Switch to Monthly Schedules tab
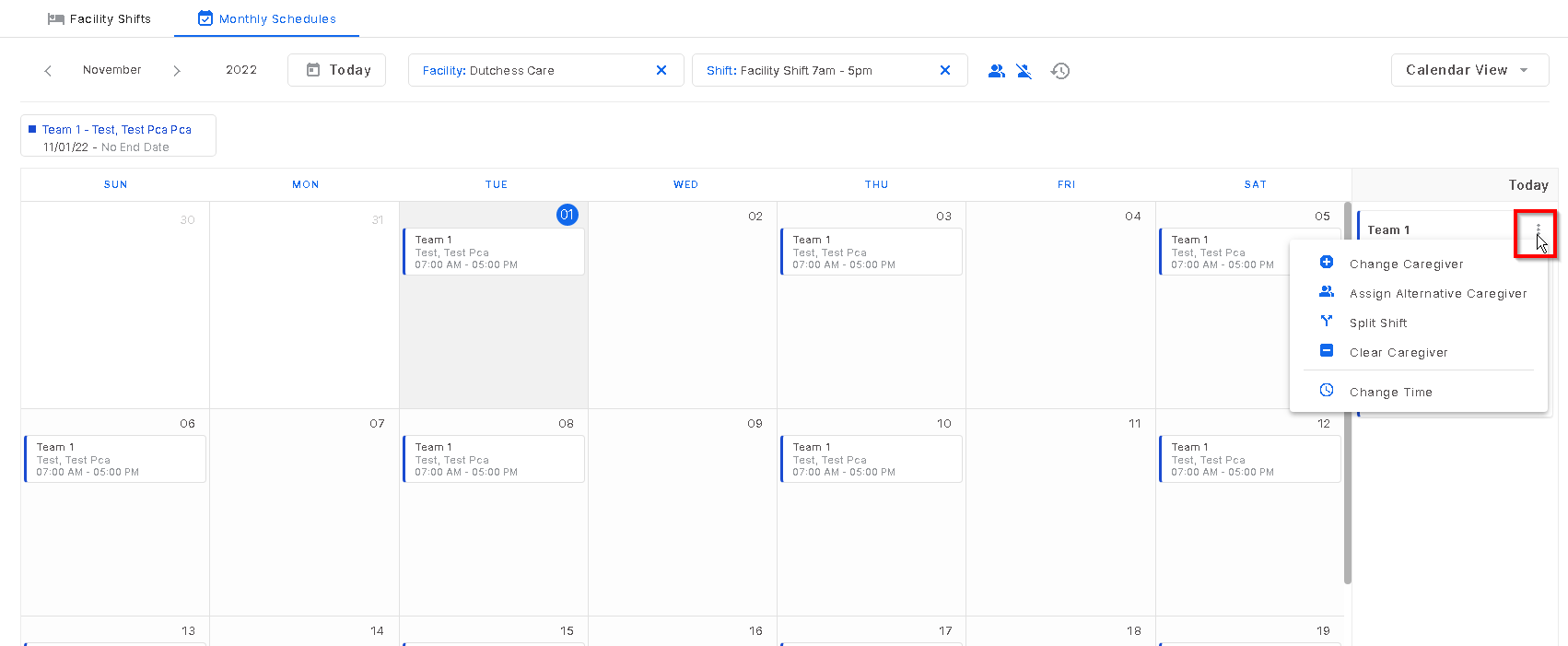Image resolution: width=1568 pixels, height=646 pixels. pyautogui.click(x=267, y=18)
